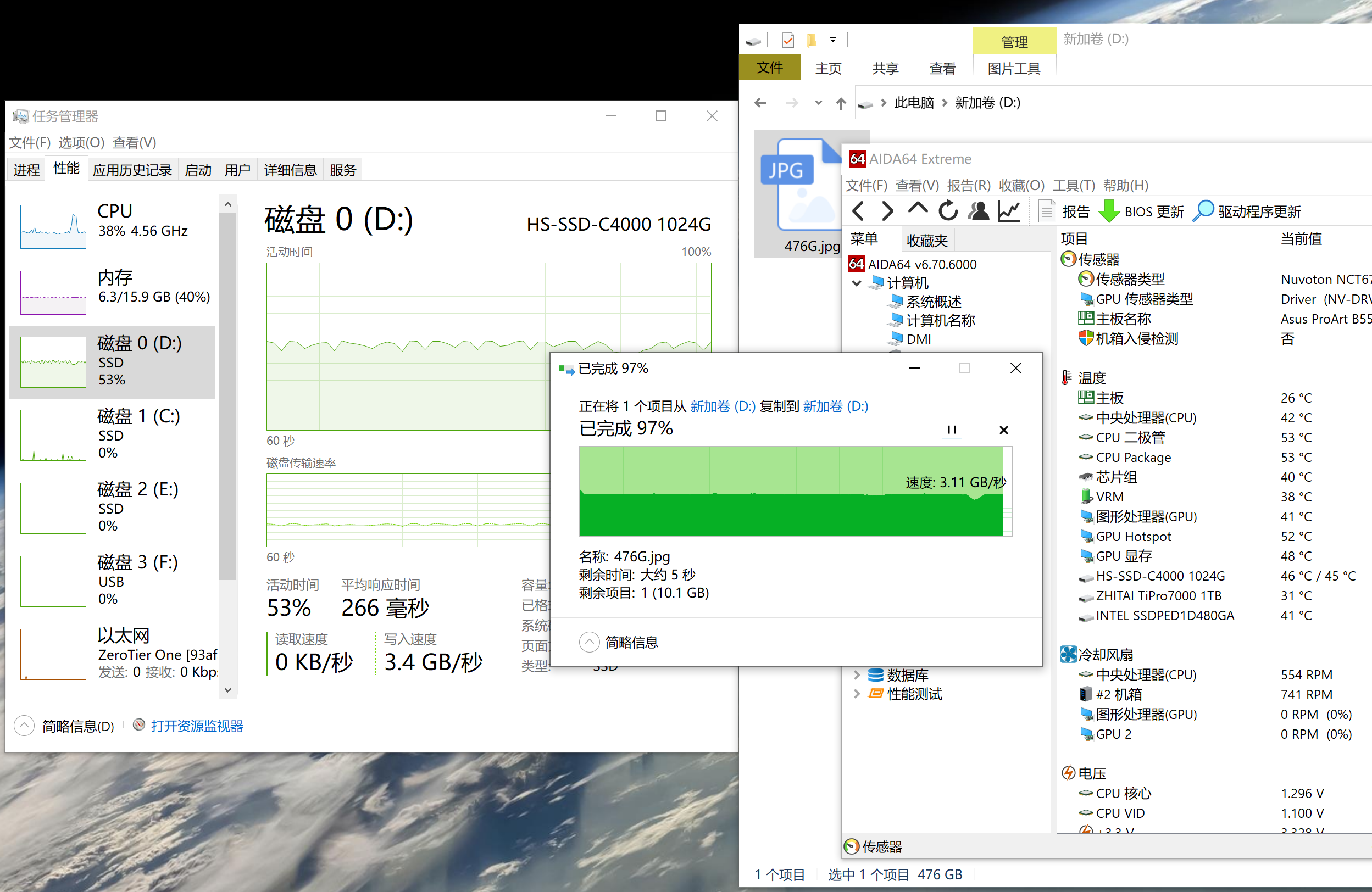
Task: Click AIDA64 refresh toolbar icon
Action: point(948,211)
